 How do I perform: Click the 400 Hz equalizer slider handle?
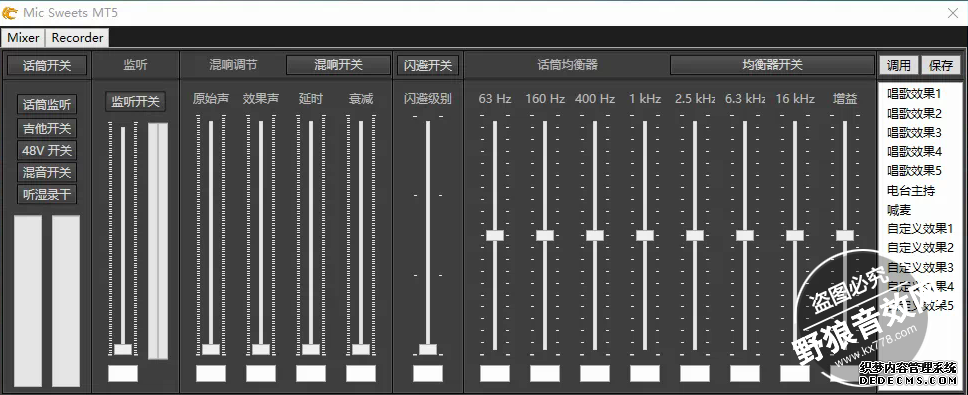pos(595,235)
